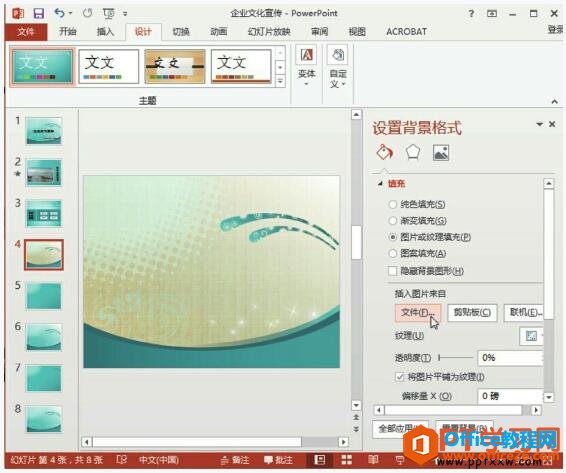Screen dimensions: 566x473
Task: Open the 动画 animations tab
Action: click(219, 32)
